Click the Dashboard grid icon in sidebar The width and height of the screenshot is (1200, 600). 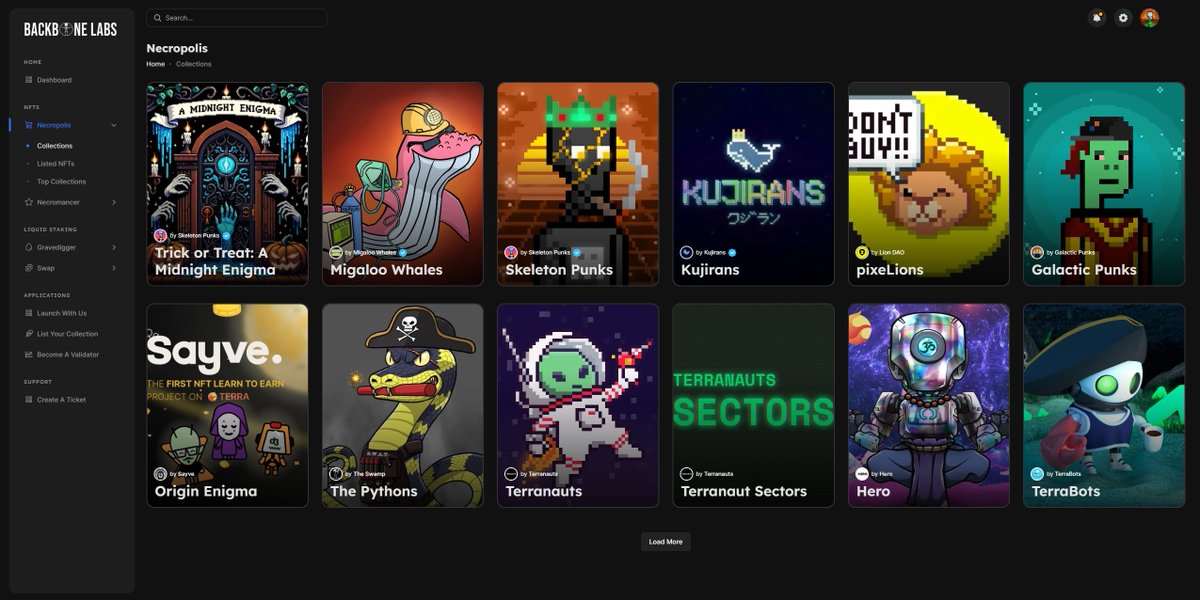(x=29, y=80)
